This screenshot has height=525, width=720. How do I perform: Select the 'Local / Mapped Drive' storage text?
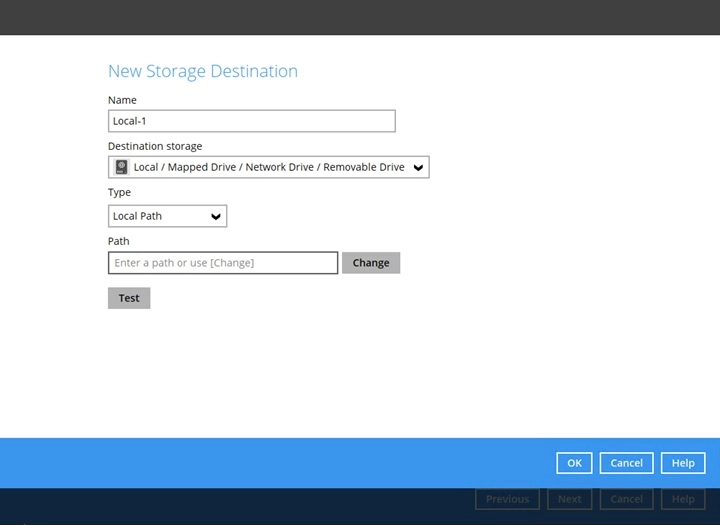[x=268, y=167]
